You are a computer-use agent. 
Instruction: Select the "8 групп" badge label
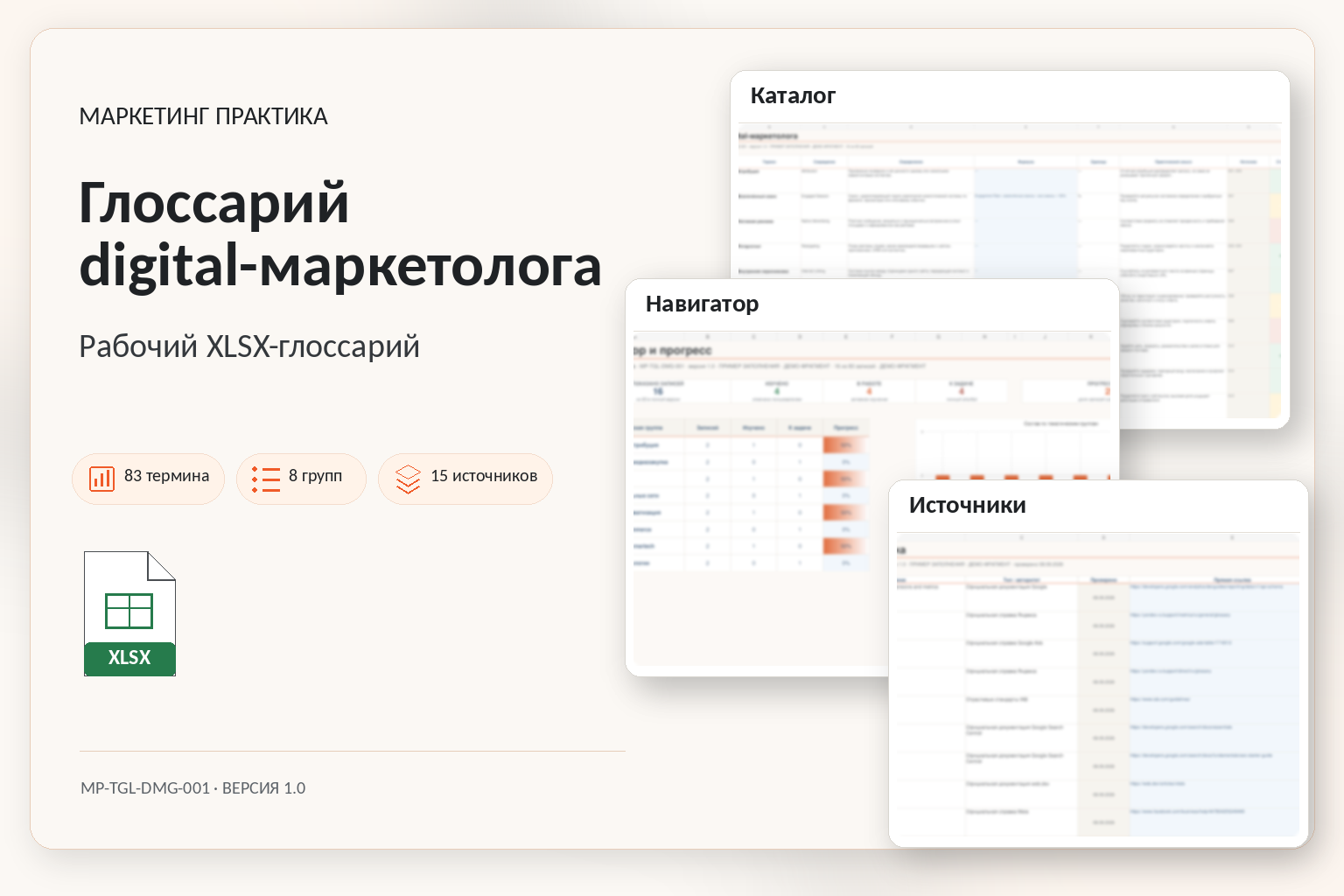click(315, 476)
